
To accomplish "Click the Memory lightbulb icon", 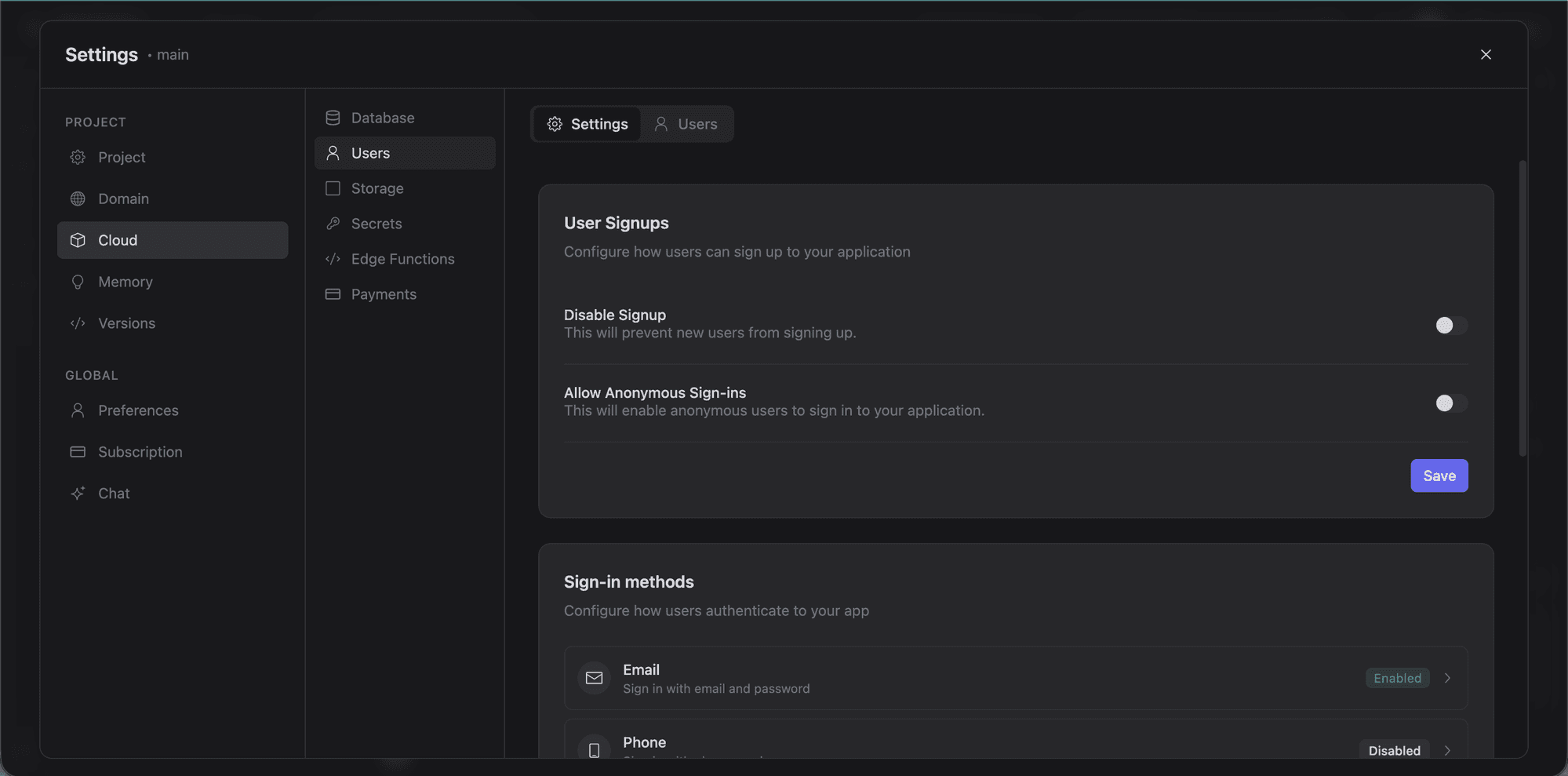I will pyautogui.click(x=78, y=282).
